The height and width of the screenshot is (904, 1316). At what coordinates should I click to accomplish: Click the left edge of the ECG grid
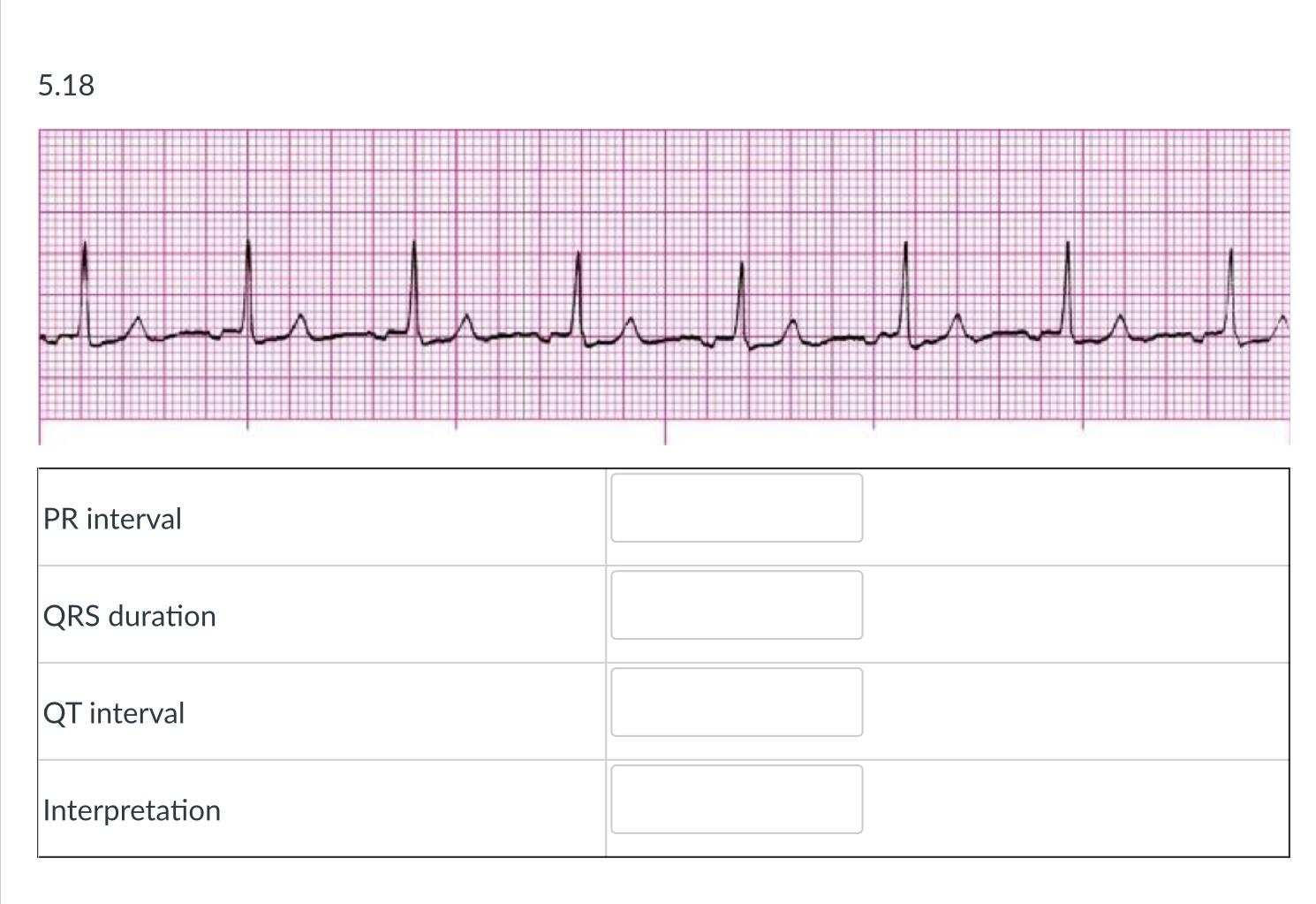[x=42, y=283]
